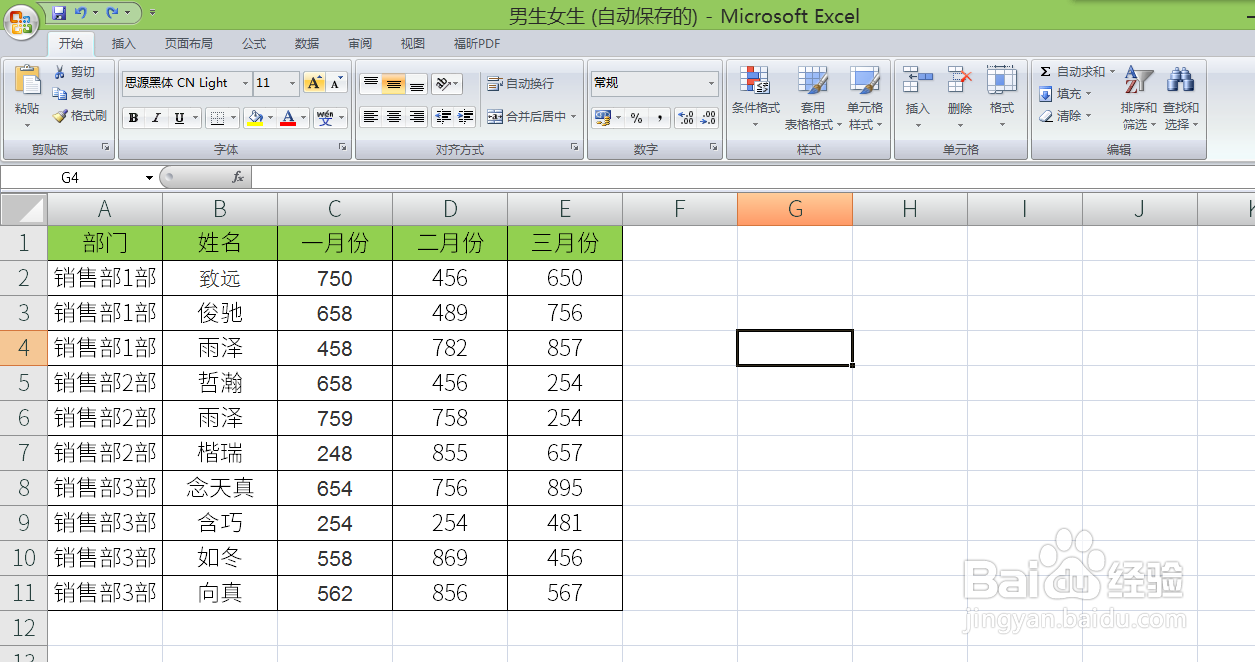Decrease indent in alignment group
The width and height of the screenshot is (1255, 662).
(443, 117)
